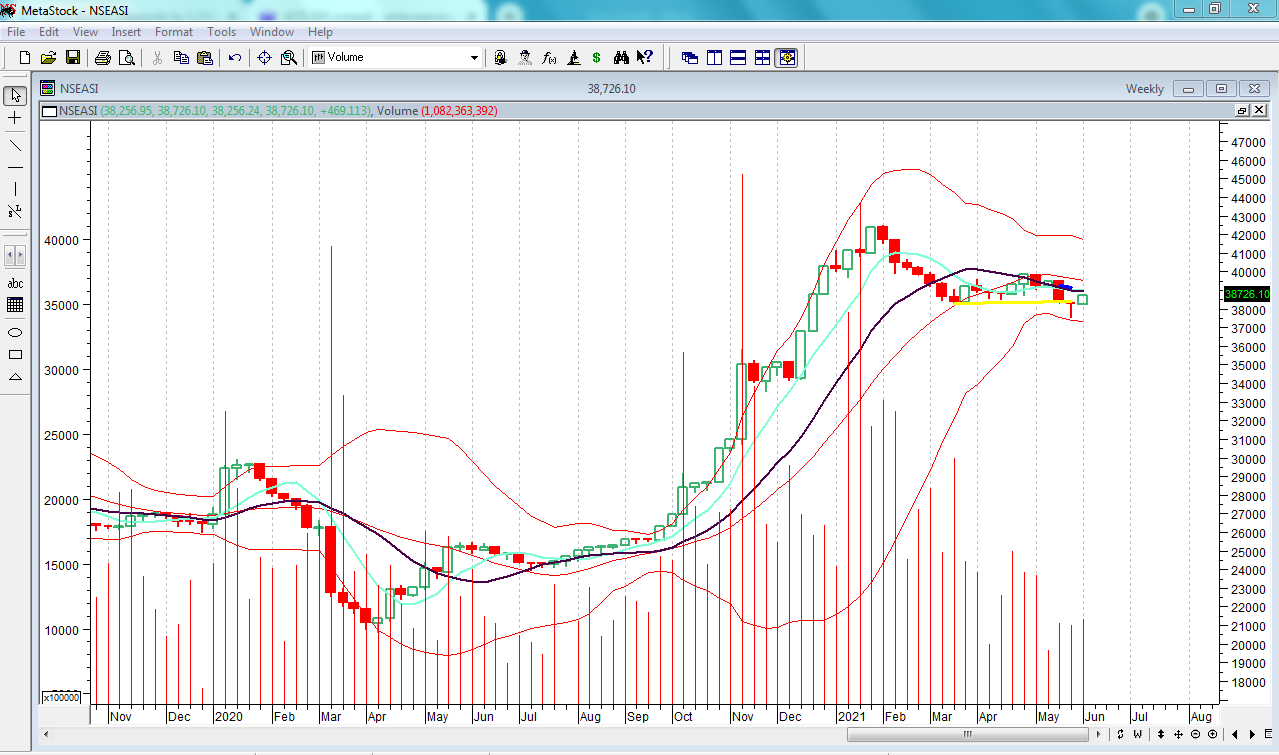Open print preview icon
The width and height of the screenshot is (1279, 755).
[x=126, y=57]
